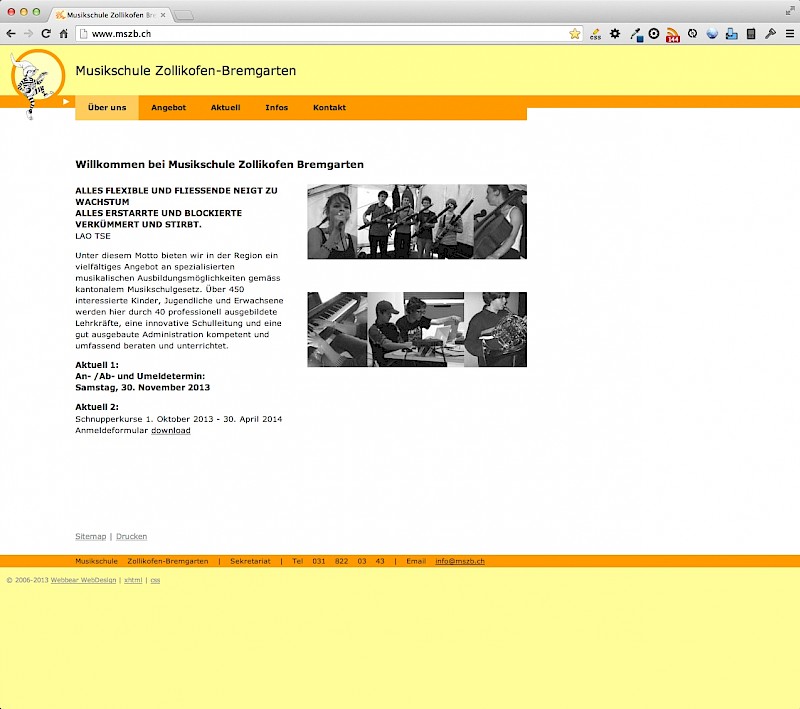The width and height of the screenshot is (800, 709).
Task: Click the blue globe extension icon
Action: tap(712, 33)
